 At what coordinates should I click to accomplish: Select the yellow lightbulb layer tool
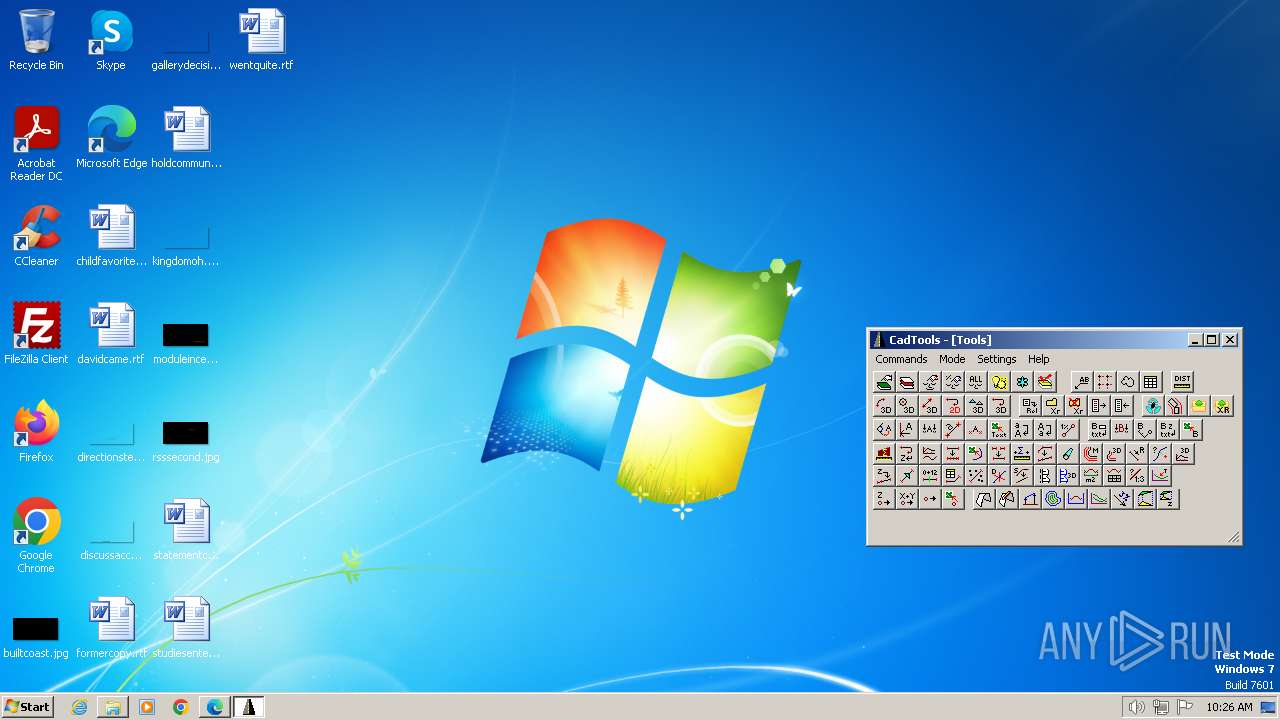point(999,381)
